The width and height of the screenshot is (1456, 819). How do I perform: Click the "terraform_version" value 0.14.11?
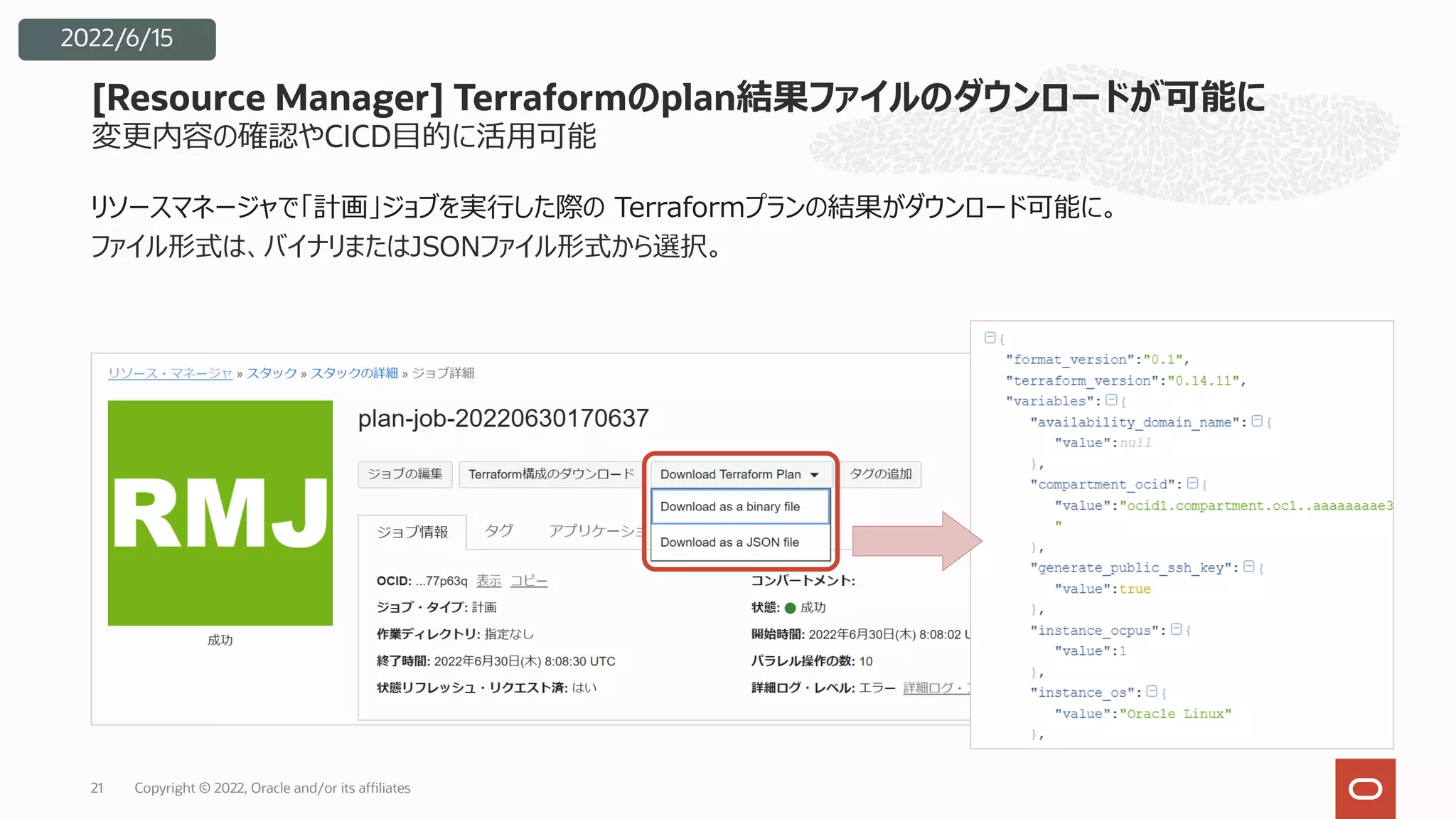coord(1203,380)
